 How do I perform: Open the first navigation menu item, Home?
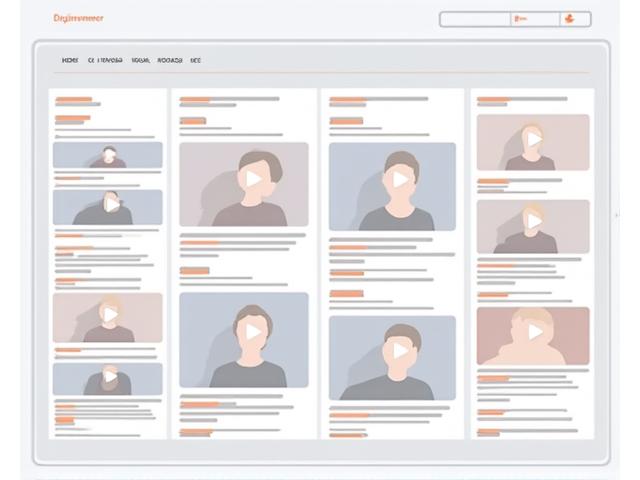point(70,60)
